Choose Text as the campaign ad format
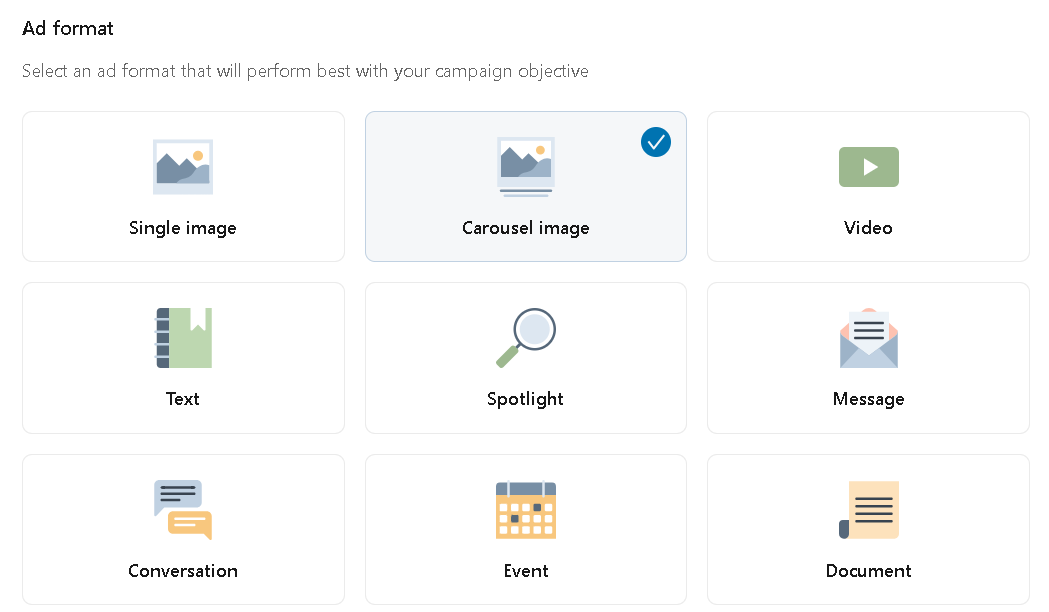 click(183, 357)
